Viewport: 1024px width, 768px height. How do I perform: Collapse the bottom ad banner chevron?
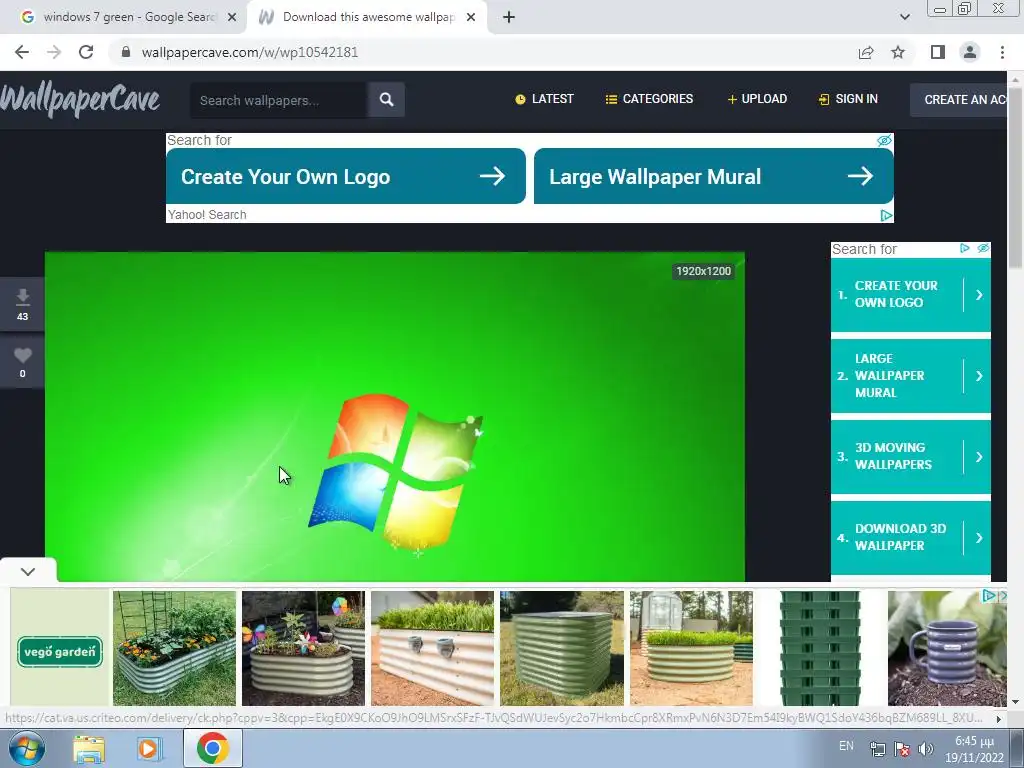pos(27,571)
